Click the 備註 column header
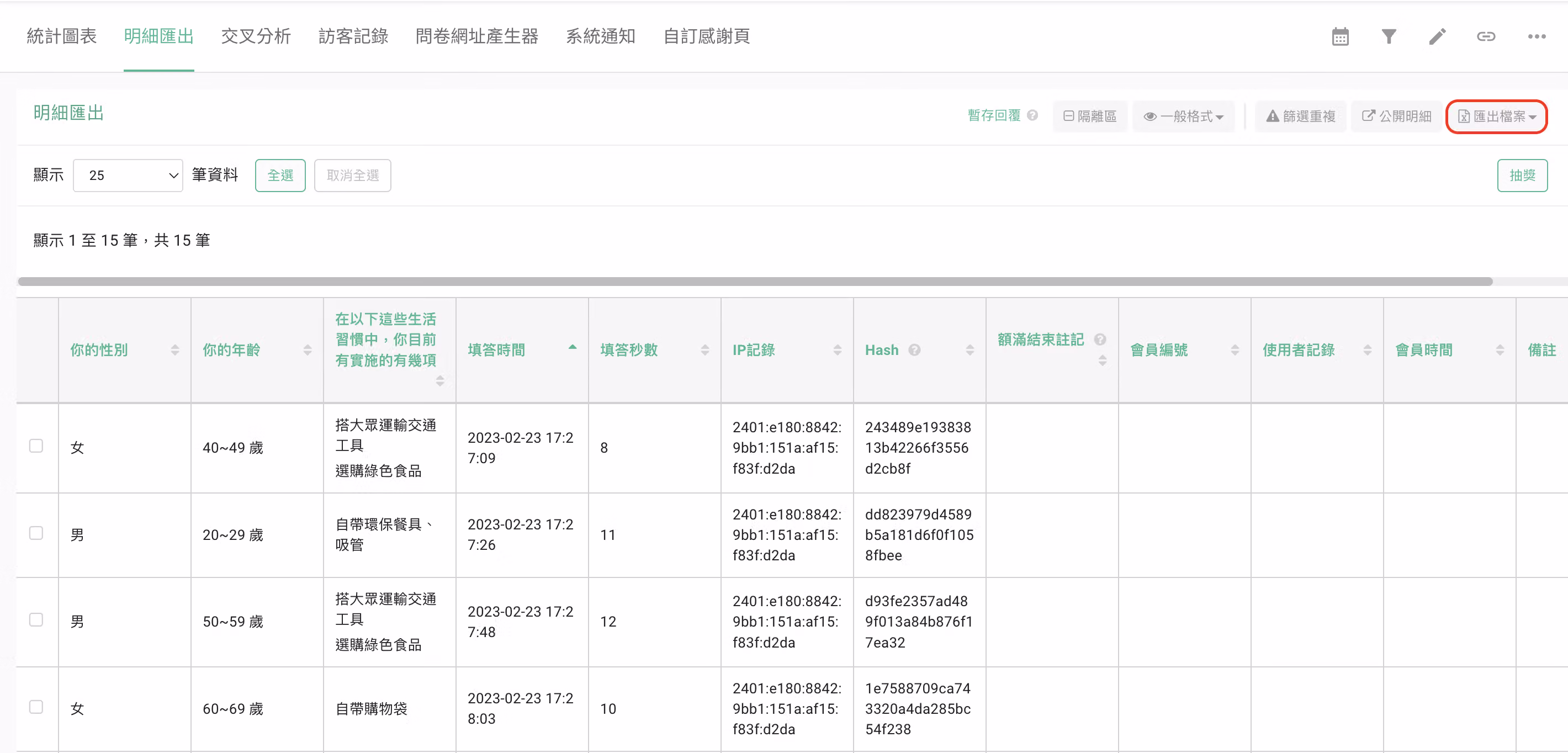The width and height of the screenshot is (1568, 753). click(1541, 350)
